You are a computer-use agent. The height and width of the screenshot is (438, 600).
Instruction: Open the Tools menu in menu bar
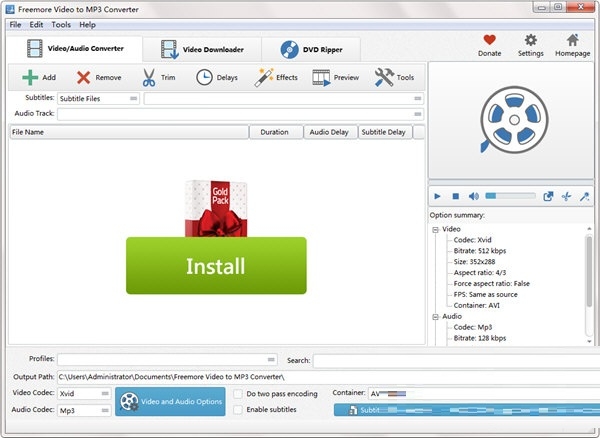coord(61,24)
